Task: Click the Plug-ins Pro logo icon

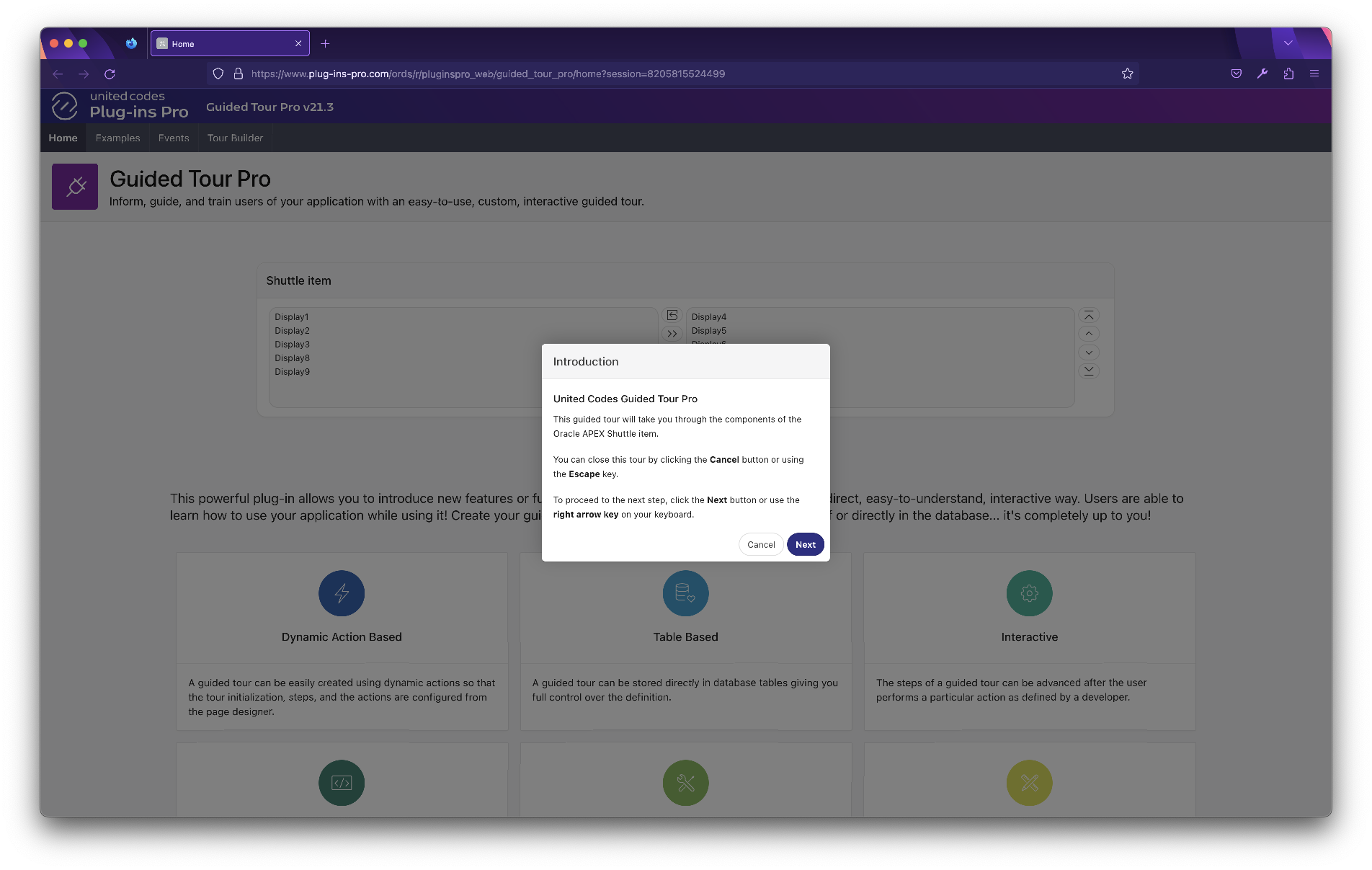Action: coord(64,106)
